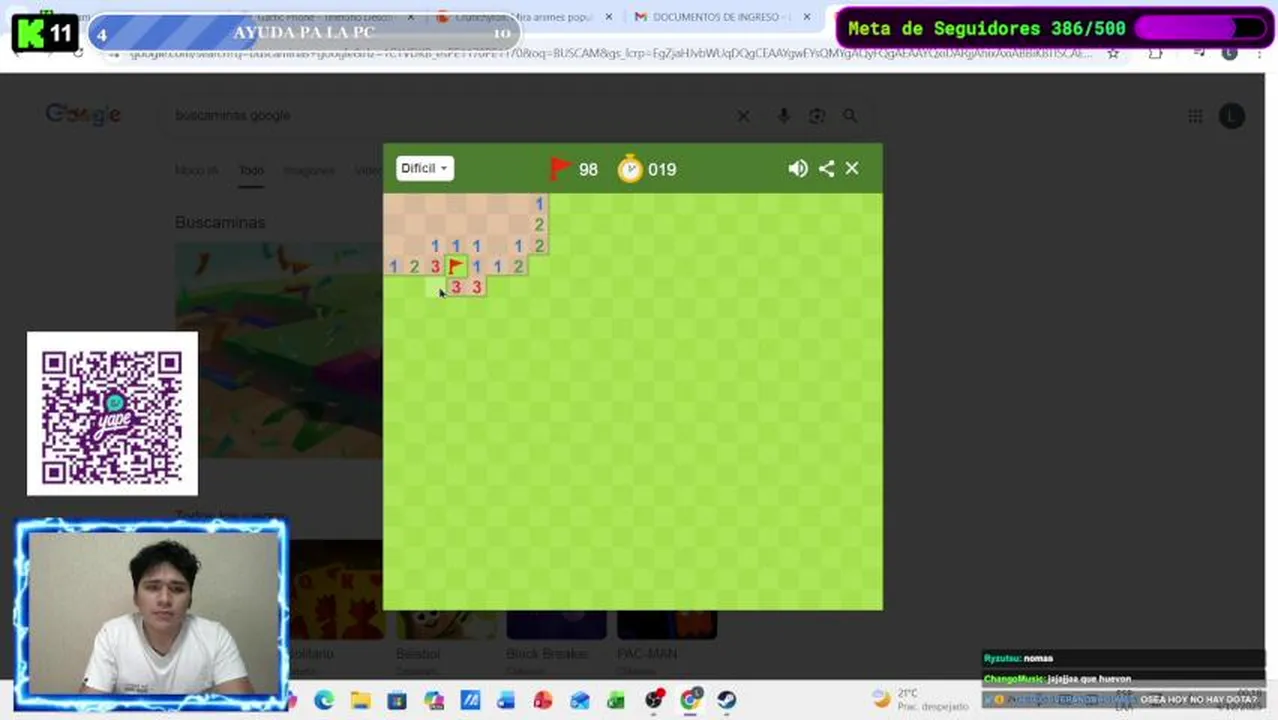Viewport: 1278px width, 720px height.
Task: Click the Chrome taskbar icon
Action: coord(690,700)
